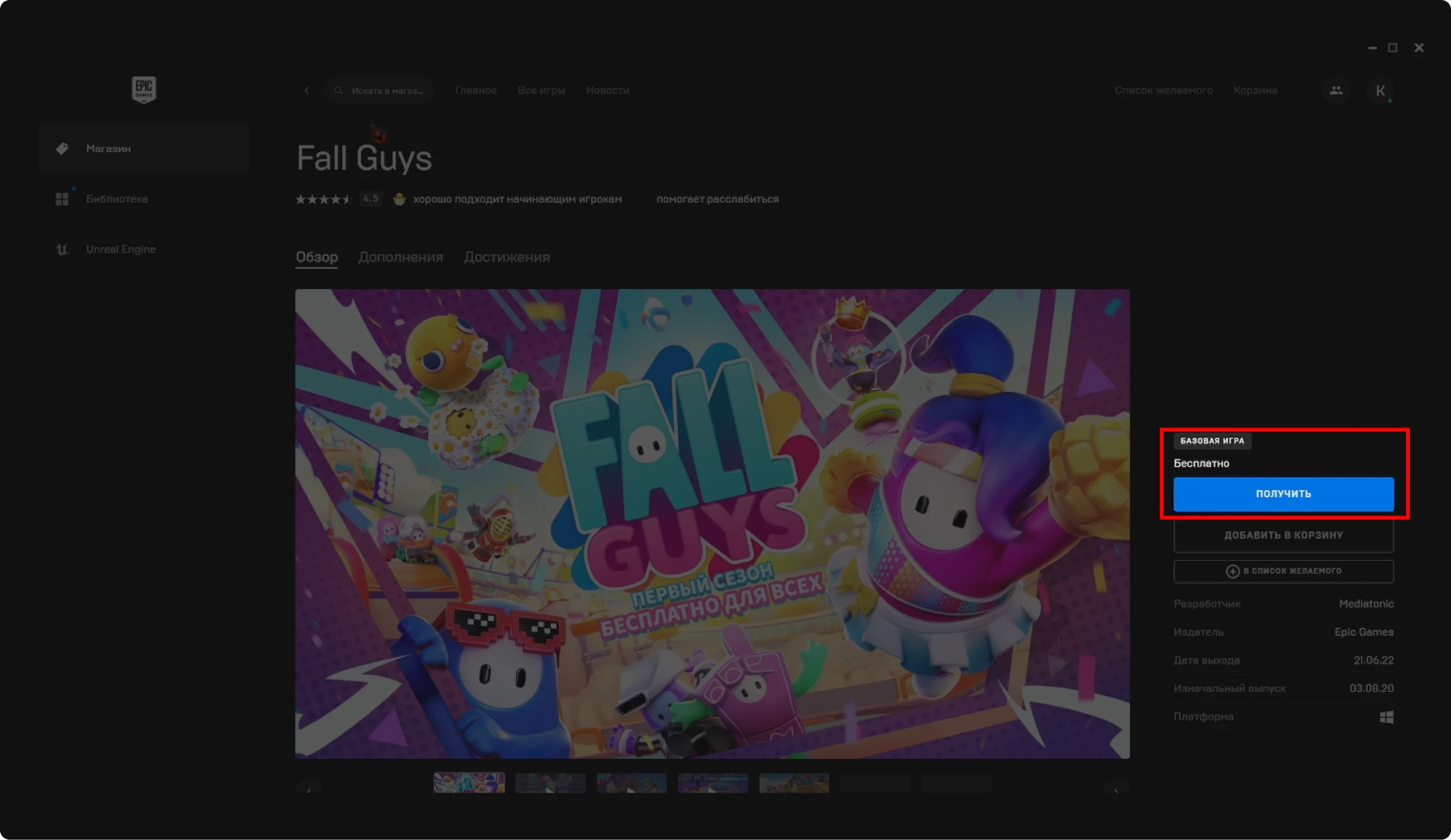The image size is (1451, 840).
Task: Open the profile menu via the K avatar
Action: pos(1380,90)
